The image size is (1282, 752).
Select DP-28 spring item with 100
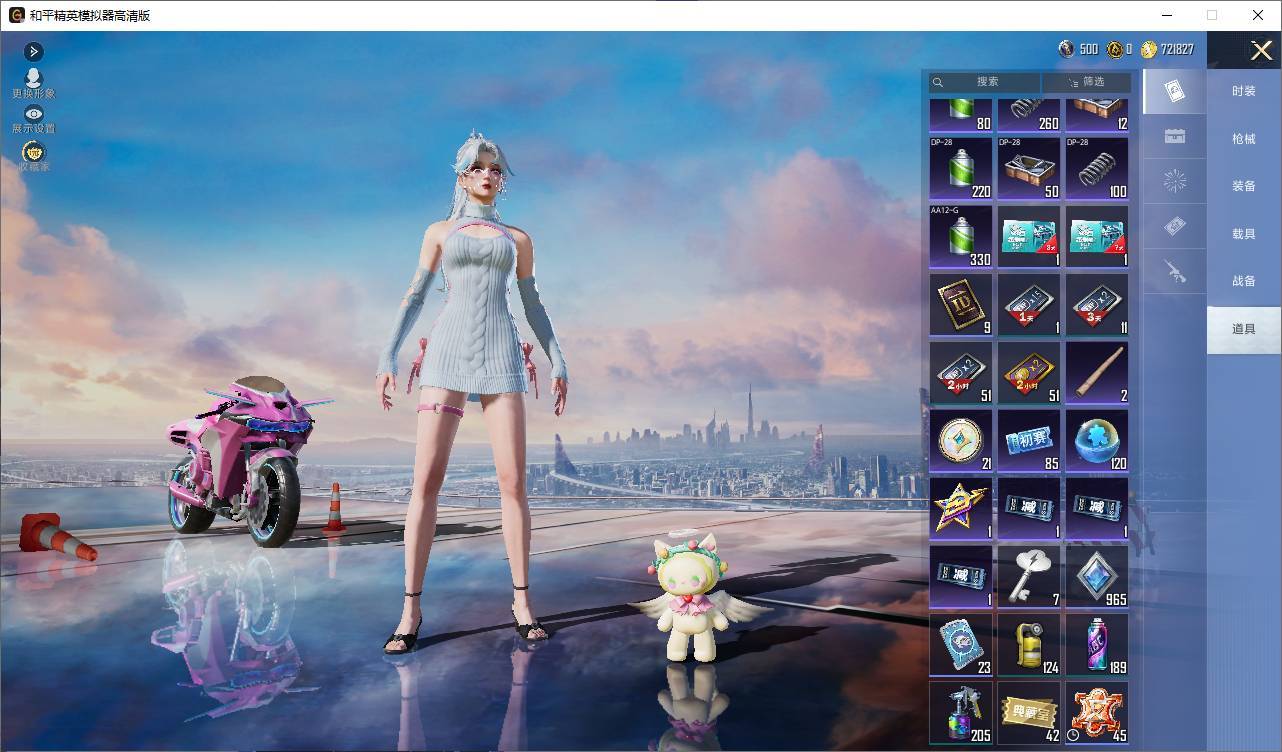point(1097,168)
